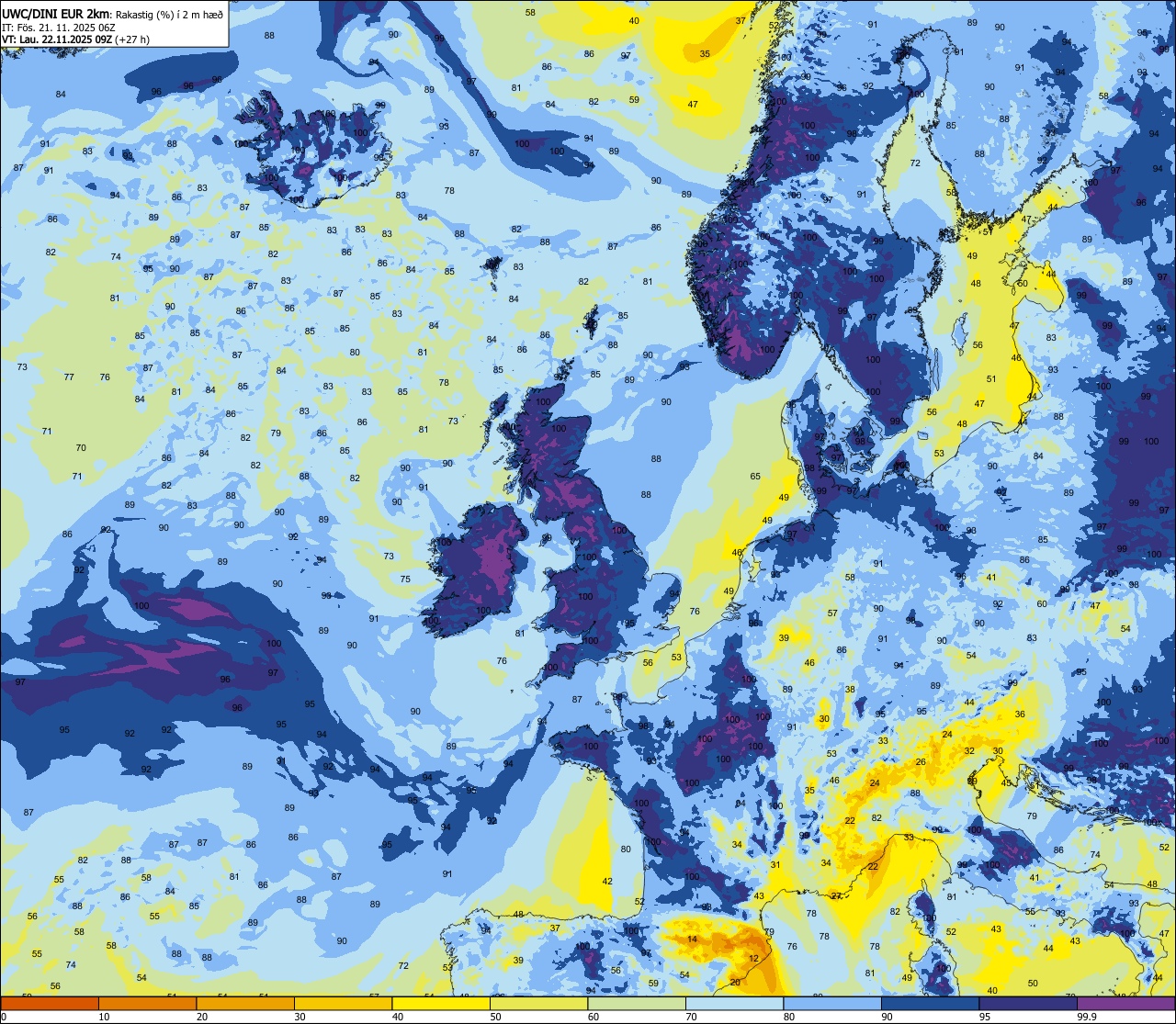Click the light green 60–70 legend swatch

(x=637, y=1004)
